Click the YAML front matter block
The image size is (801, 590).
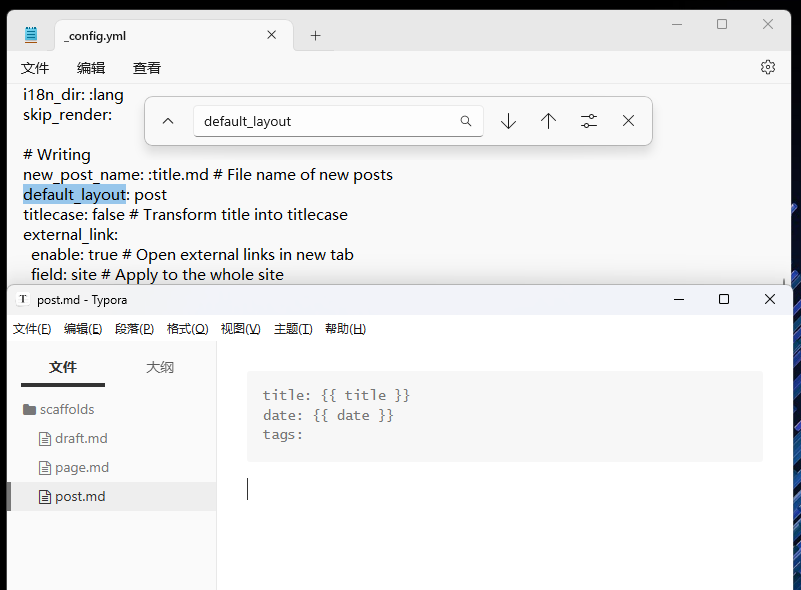[504, 415]
